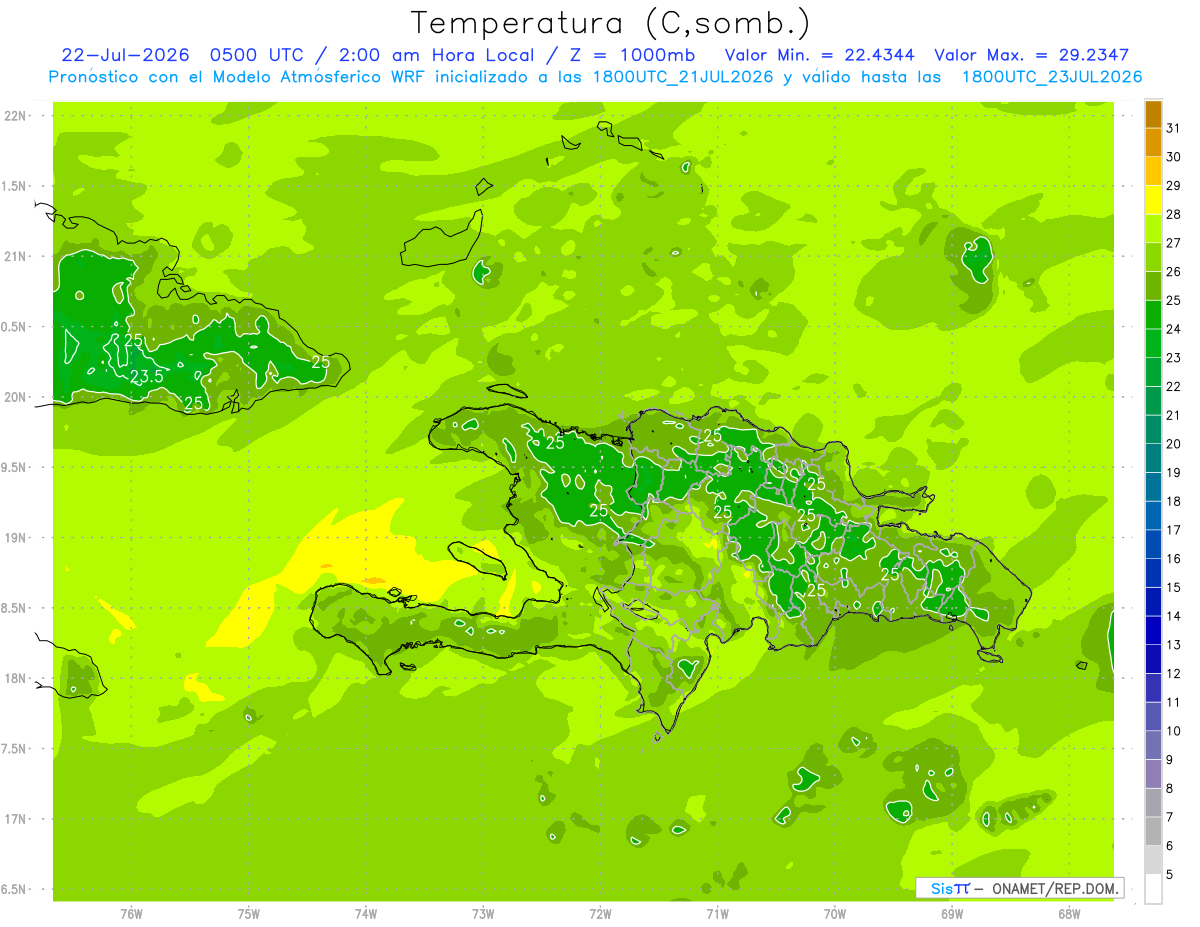
Task: Click the colorbar label "22"
Action: 1174,387
